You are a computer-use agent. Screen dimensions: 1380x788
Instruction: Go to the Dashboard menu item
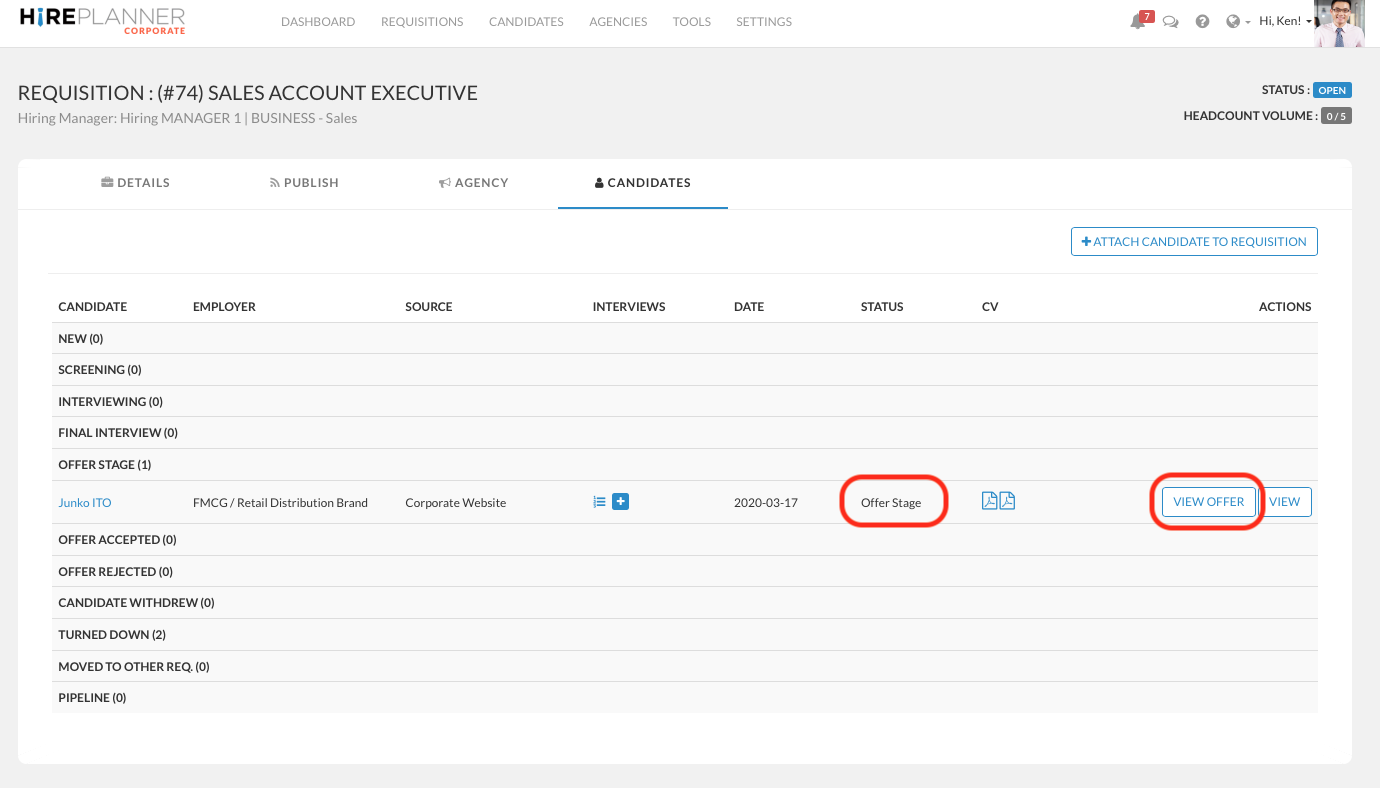click(318, 22)
